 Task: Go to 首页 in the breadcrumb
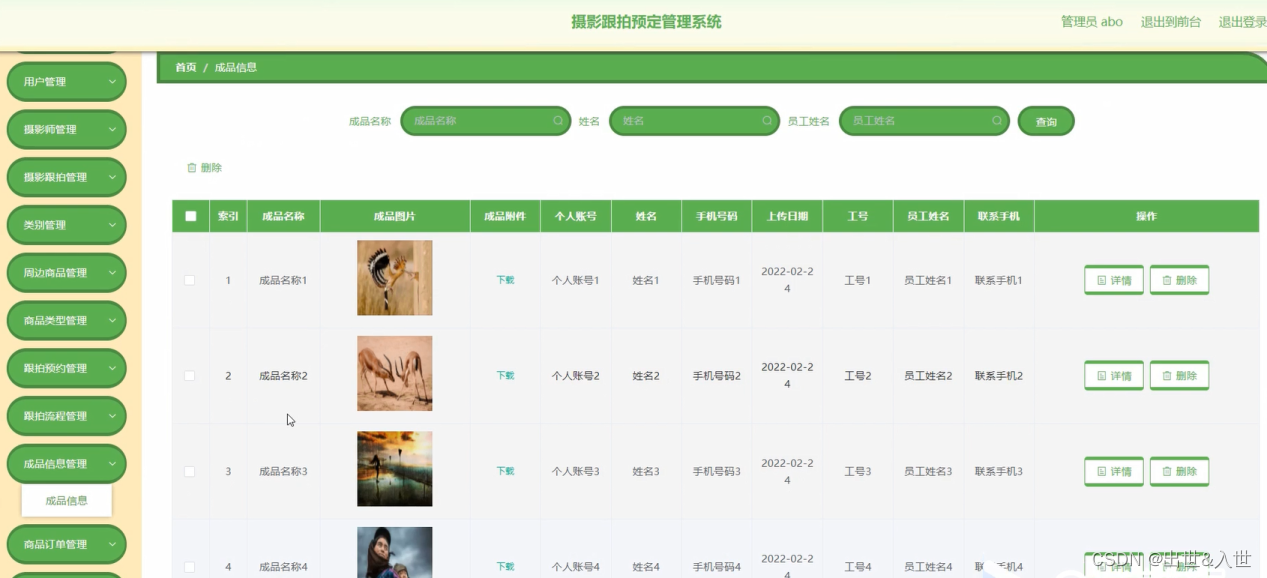click(186, 68)
